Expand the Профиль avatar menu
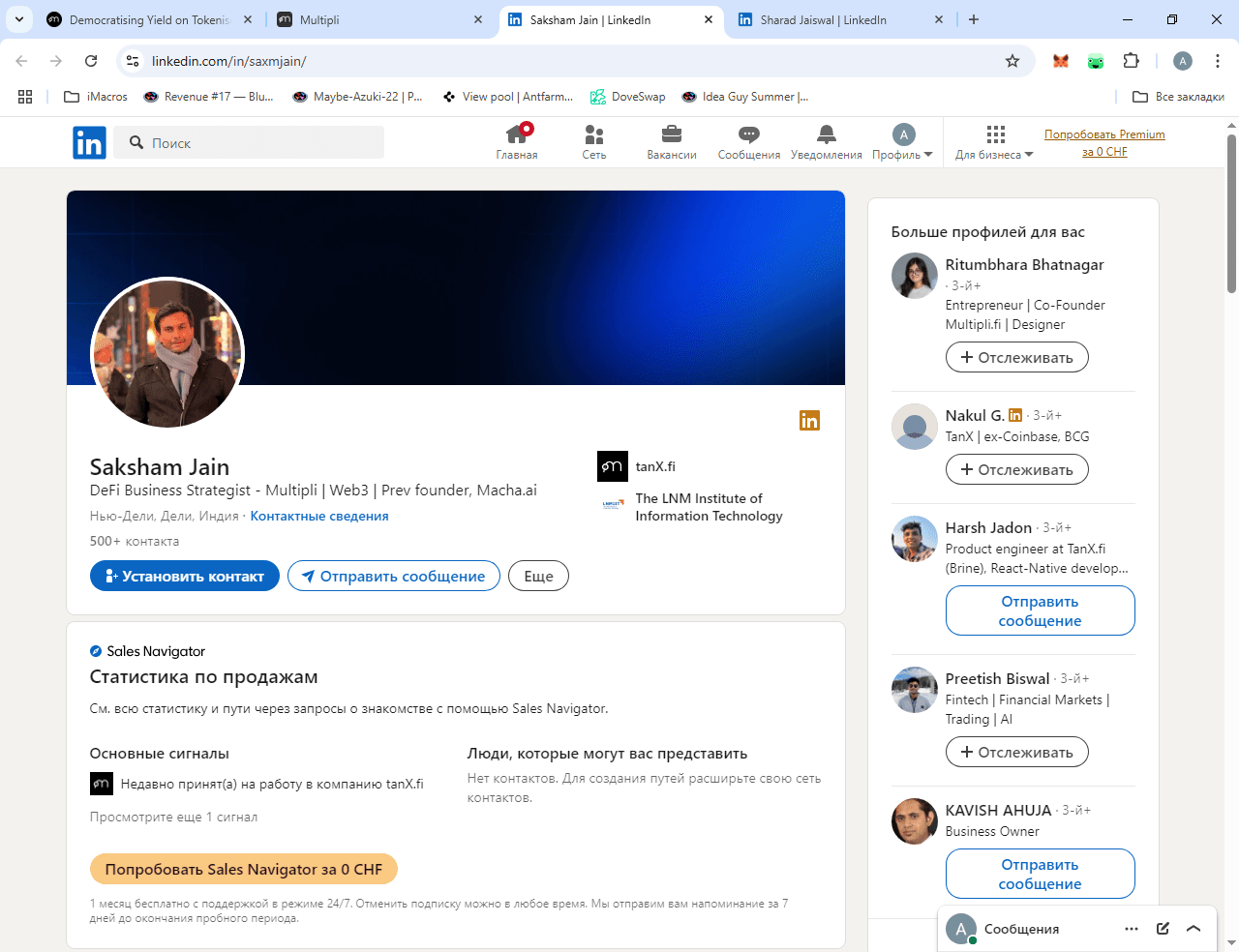Viewport: 1239px width, 952px height. pyautogui.click(x=902, y=142)
